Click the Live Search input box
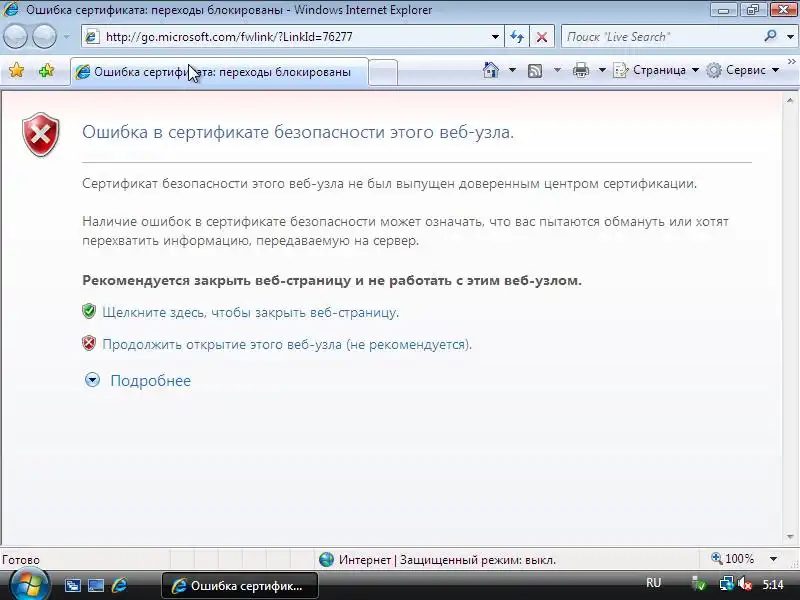800x600 pixels. tap(661, 37)
